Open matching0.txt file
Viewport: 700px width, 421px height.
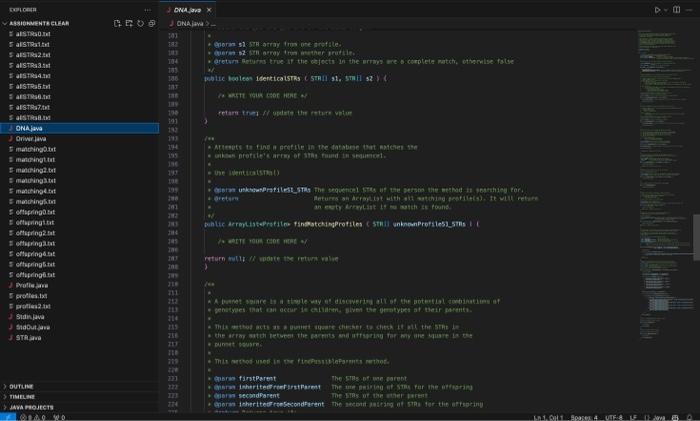79,149
